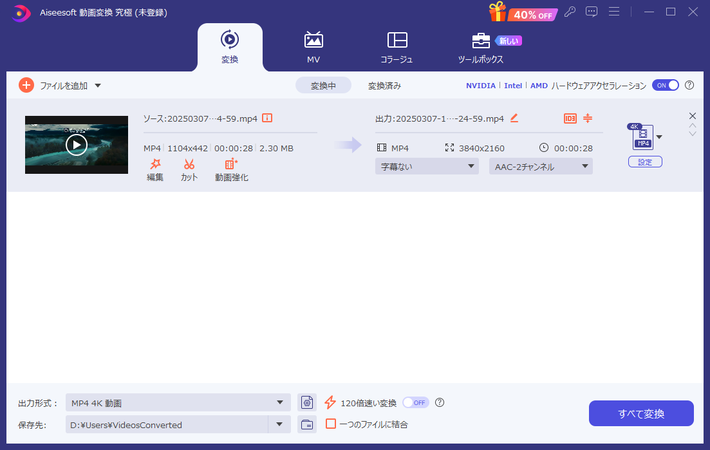
Task: Click the key registration icon
Action: [570, 12]
